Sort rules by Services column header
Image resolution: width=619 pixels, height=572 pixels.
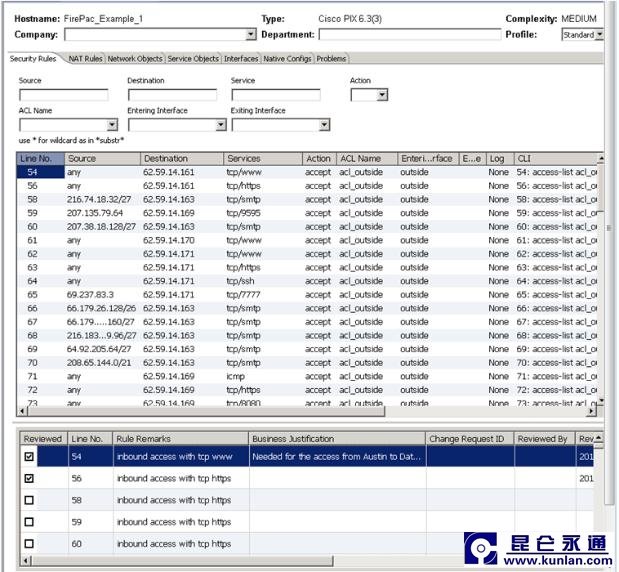tap(263, 159)
